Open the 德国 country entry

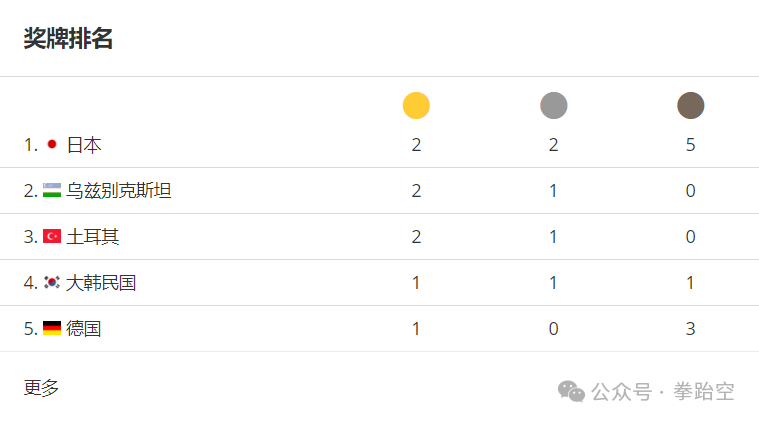coord(84,329)
